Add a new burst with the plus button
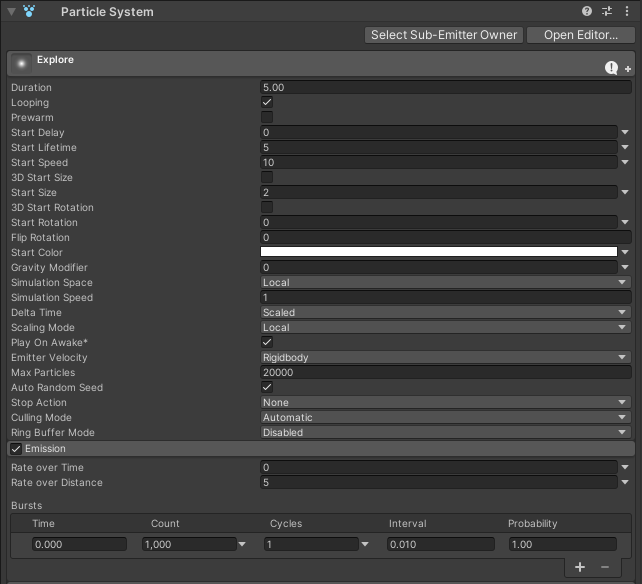Image resolution: width=642 pixels, height=584 pixels. (x=580, y=567)
